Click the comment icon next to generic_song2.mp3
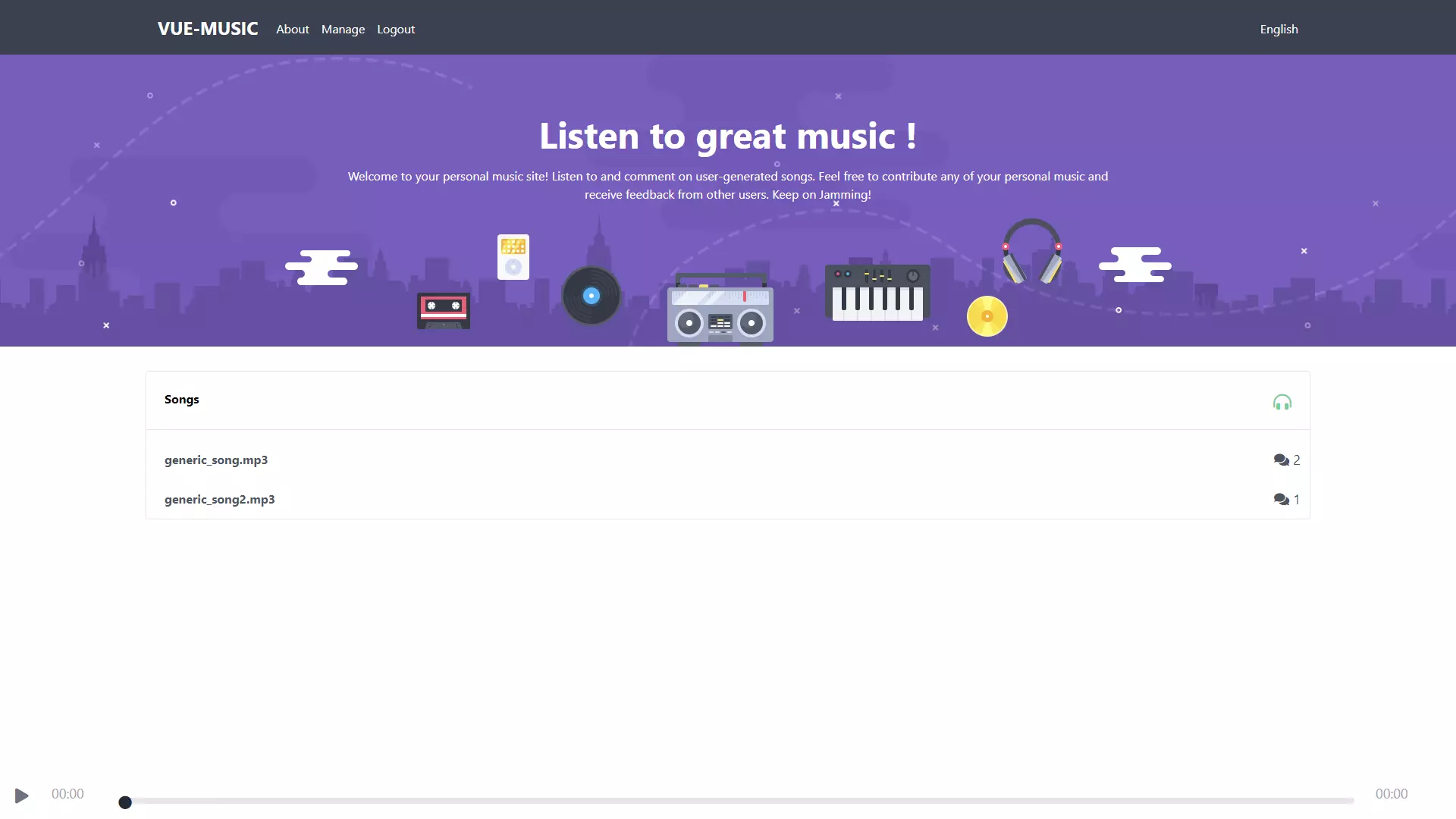Screen dimensions: 1456x819 coord(1281,498)
